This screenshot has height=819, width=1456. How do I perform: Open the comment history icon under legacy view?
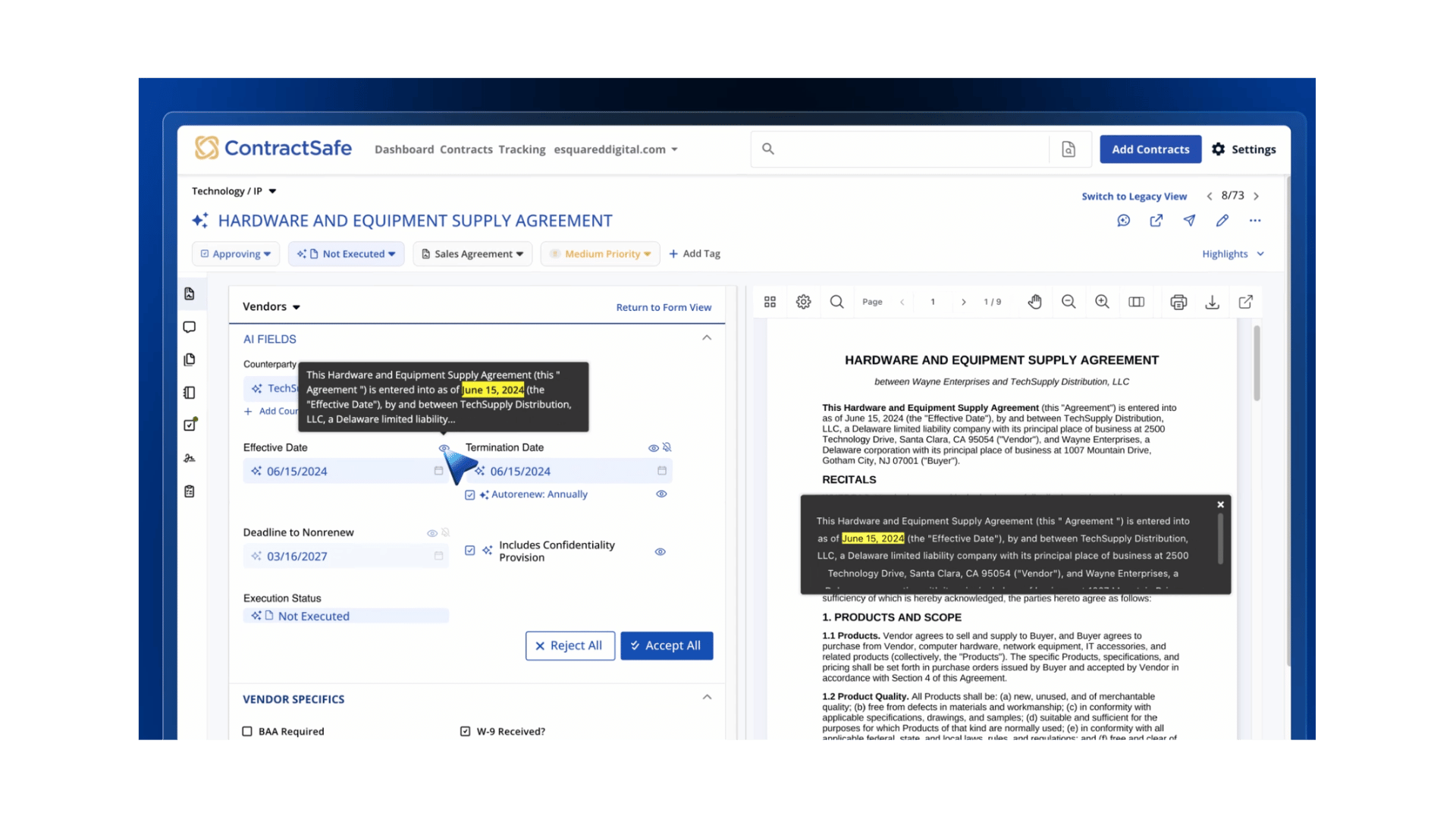tap(1124, 221)
